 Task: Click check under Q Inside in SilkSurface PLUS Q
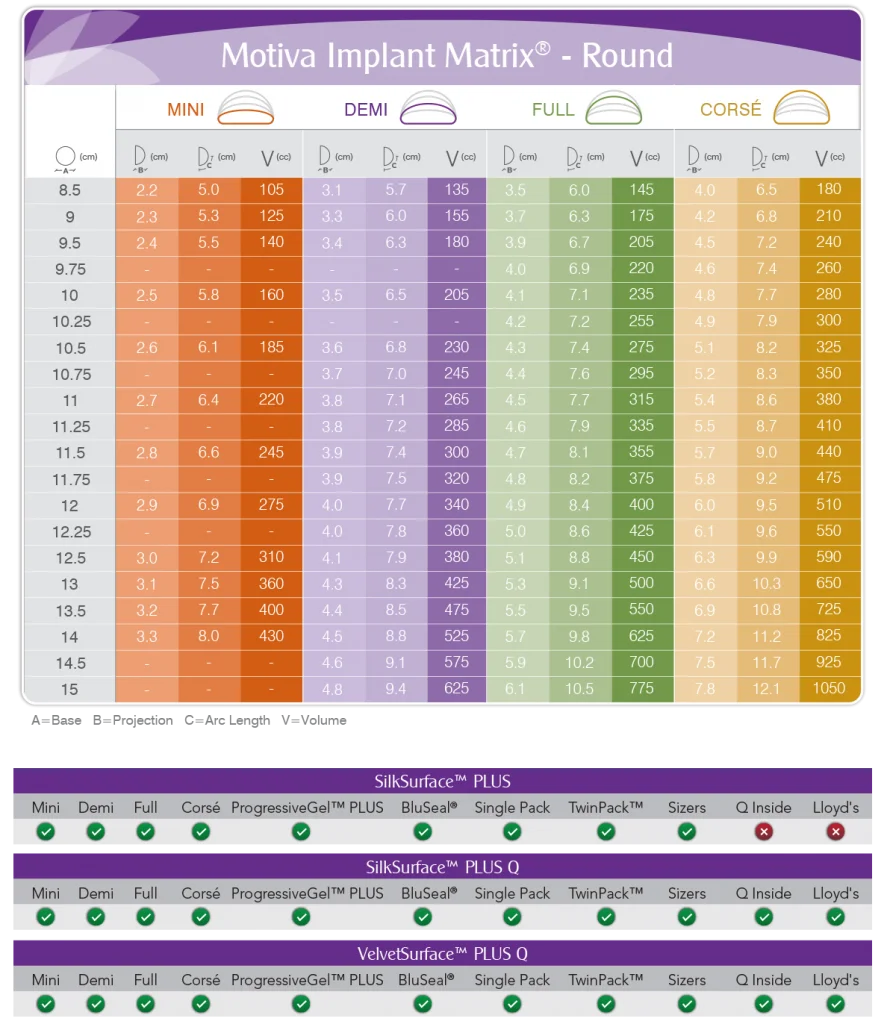(763, 917)
